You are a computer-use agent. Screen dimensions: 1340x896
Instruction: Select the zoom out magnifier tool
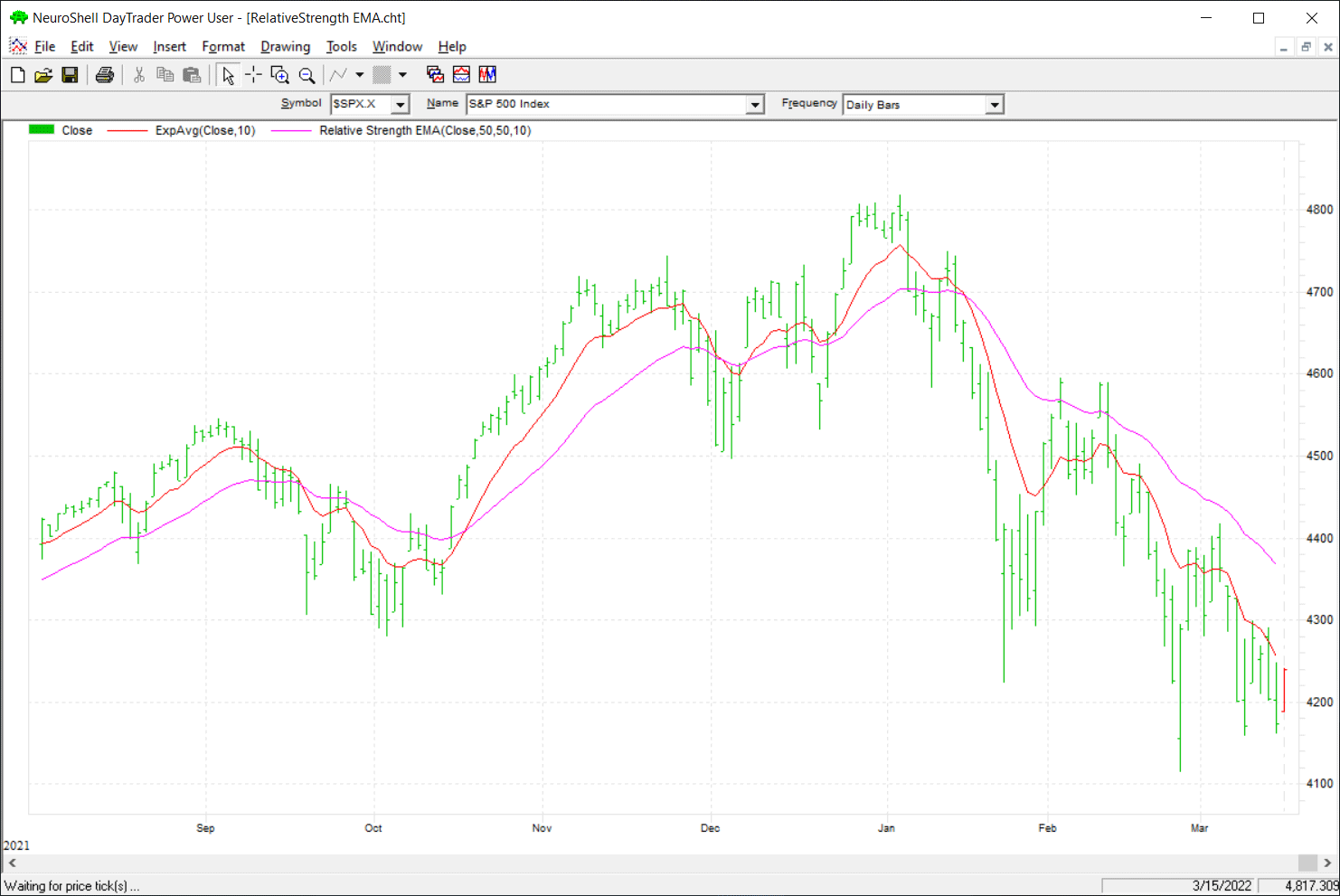pos(307,75)
